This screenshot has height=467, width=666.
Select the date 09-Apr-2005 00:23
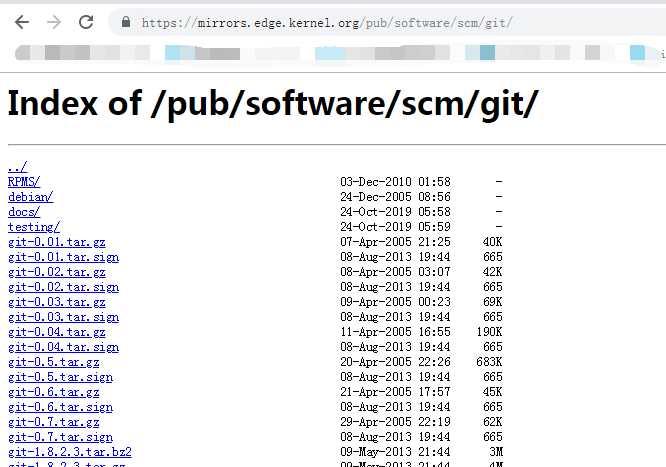[395, 302]
